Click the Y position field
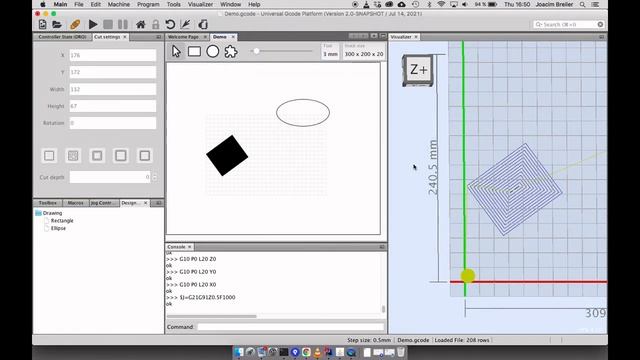 click(x=113, y=72)
